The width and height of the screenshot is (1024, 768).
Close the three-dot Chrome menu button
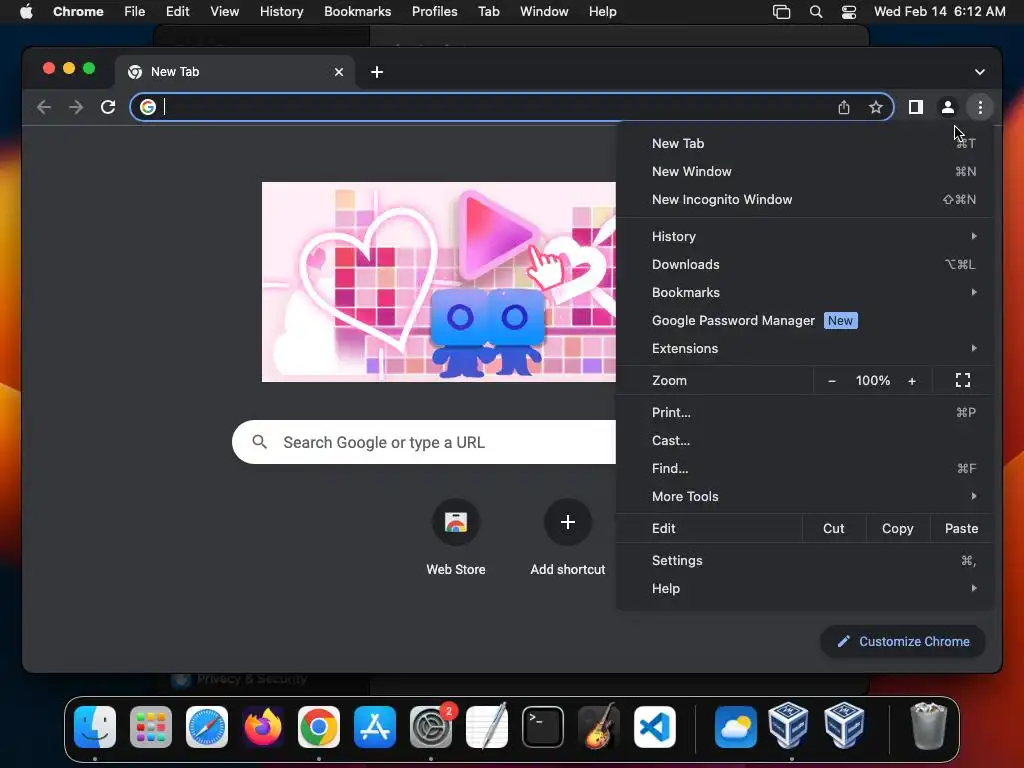pyautogui.click(x=980, y=107)
